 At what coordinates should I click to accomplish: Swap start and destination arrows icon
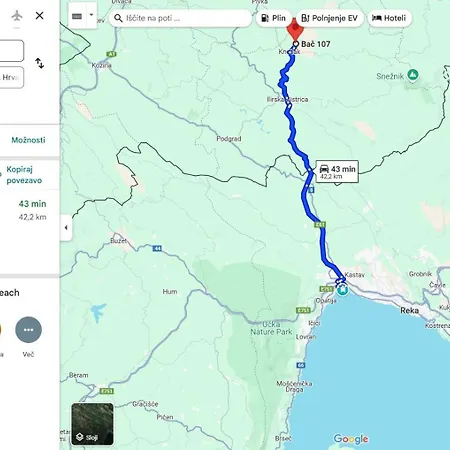point(40,63)
